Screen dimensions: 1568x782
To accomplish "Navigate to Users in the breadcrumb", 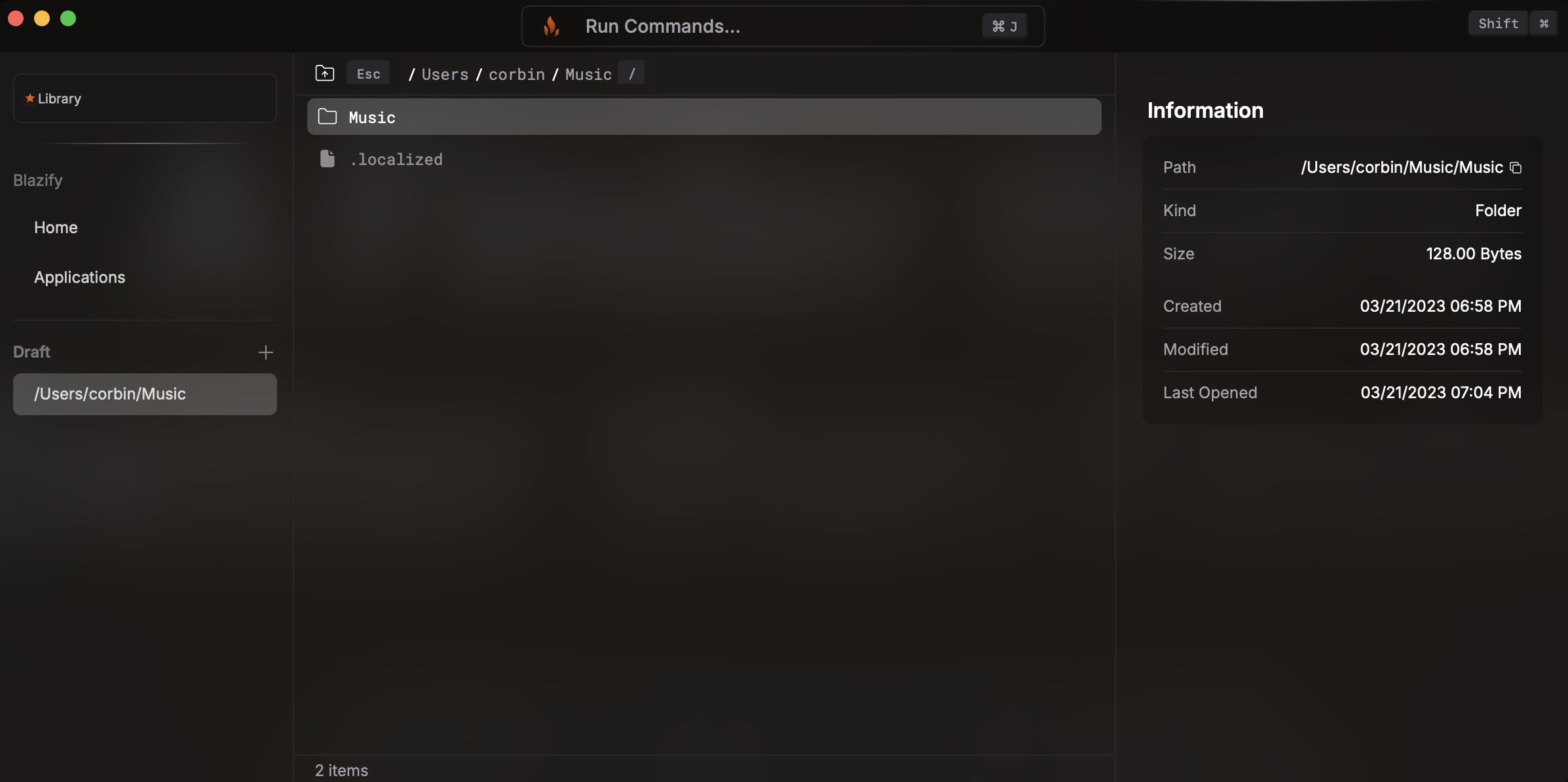I will point(445,74).
